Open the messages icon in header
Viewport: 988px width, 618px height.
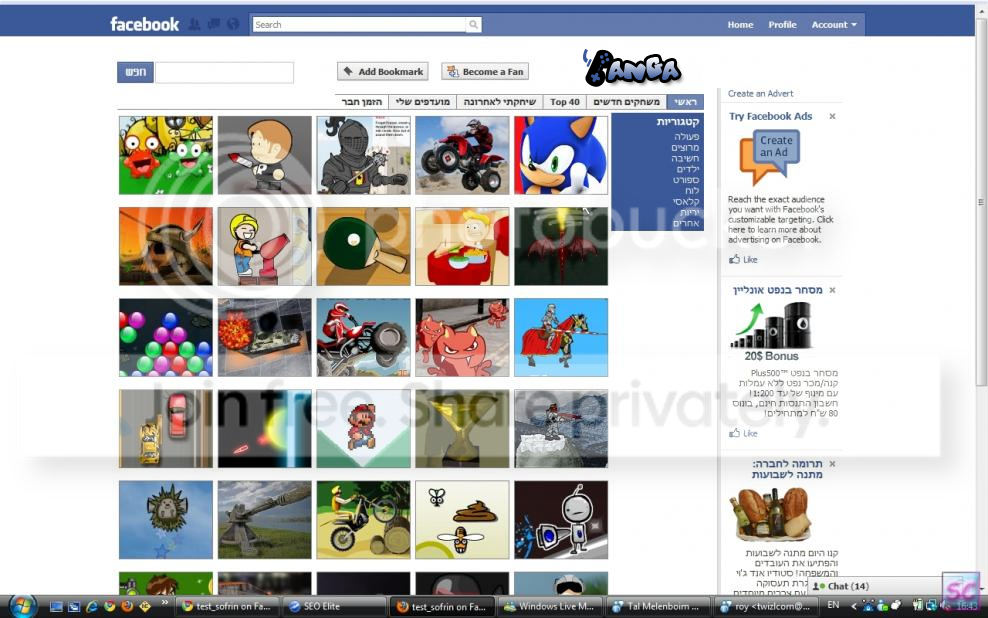point(214,24)
